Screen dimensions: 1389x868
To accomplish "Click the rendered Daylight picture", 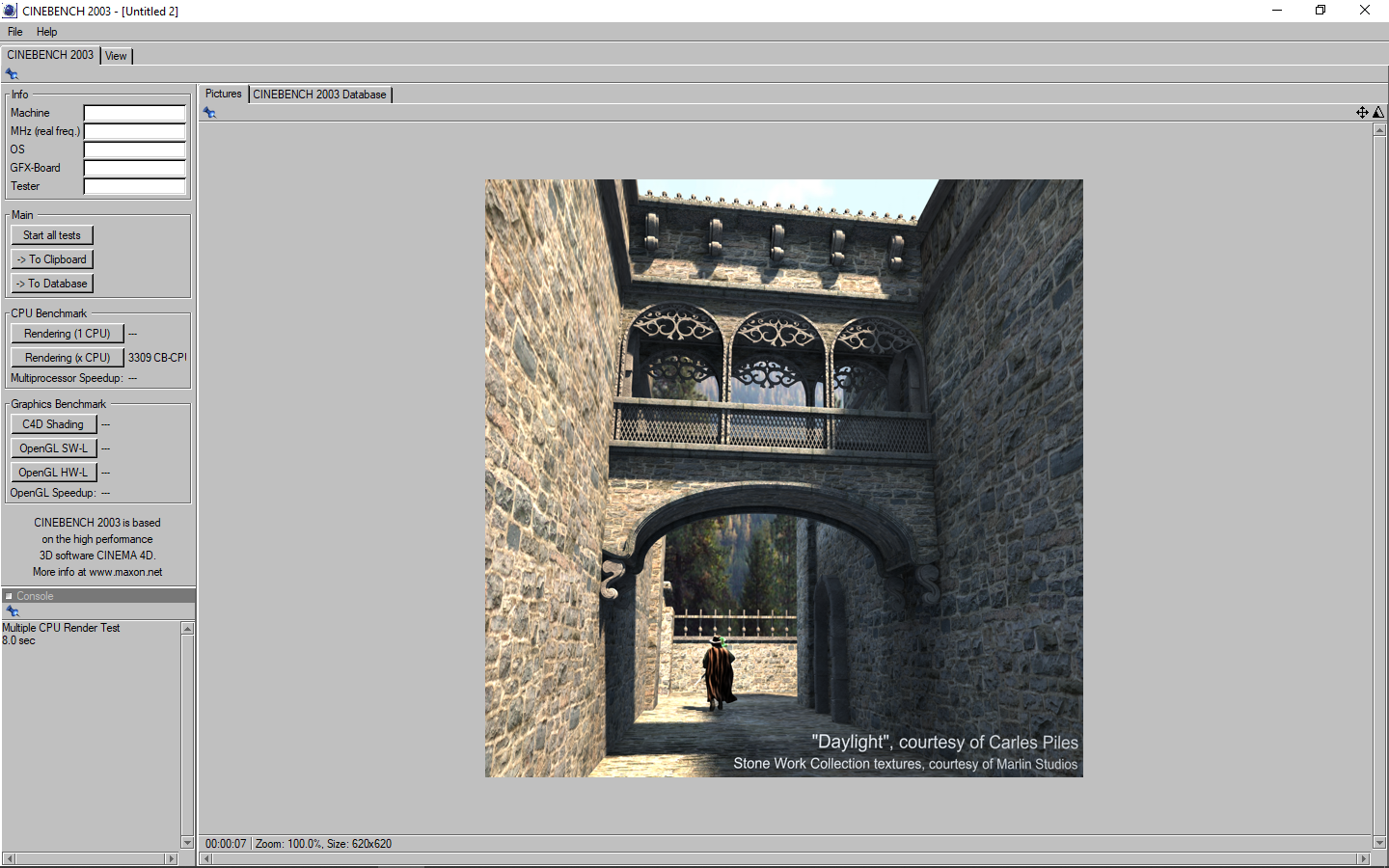I will coord(784,478).
